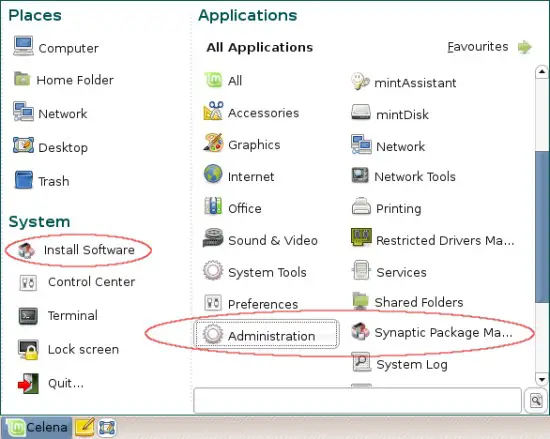Launch Synaptic Package Manager icon
550x439 pixels.
pos(360,331)
